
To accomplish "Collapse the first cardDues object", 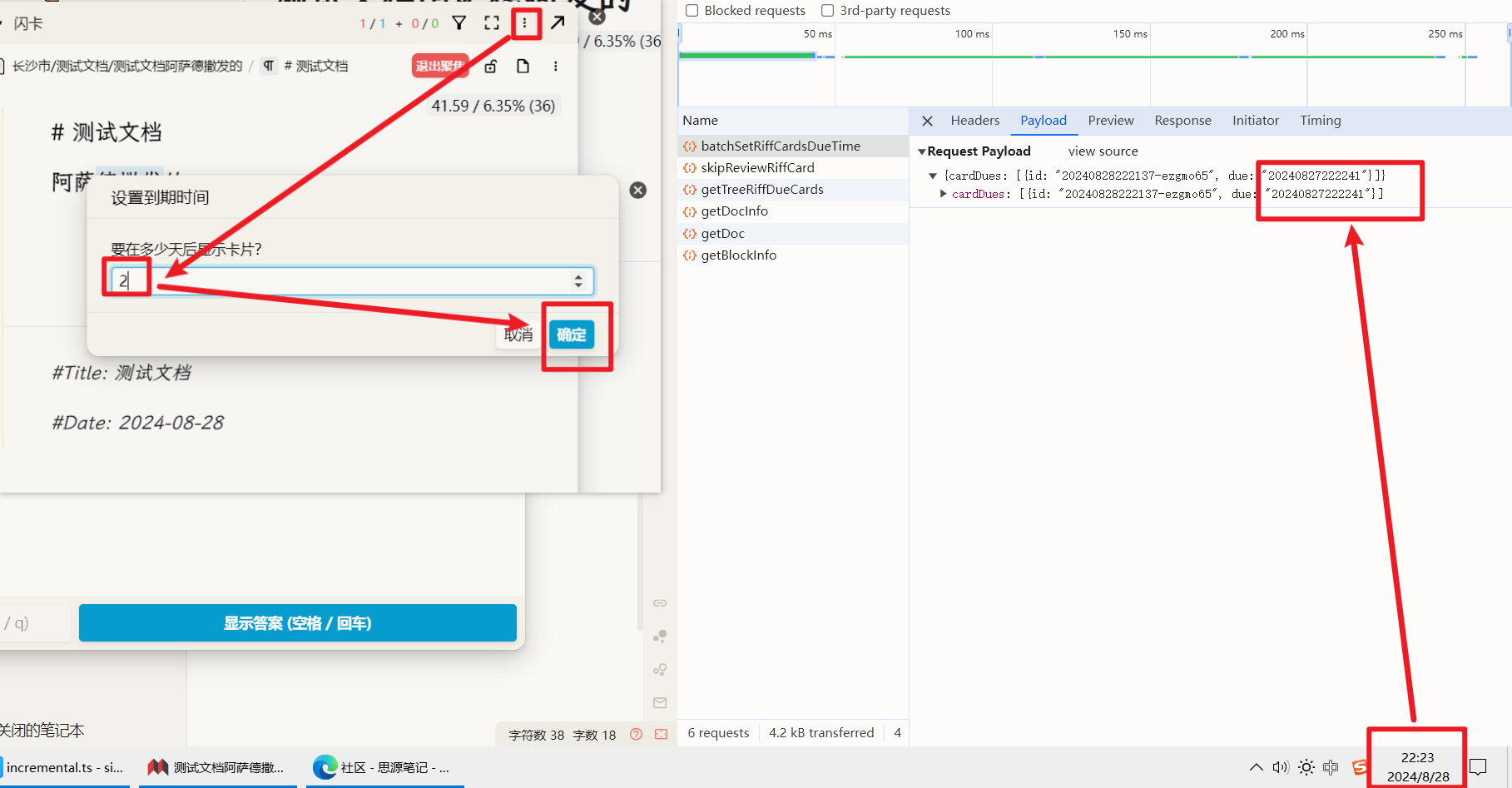I will pos(933,176).
